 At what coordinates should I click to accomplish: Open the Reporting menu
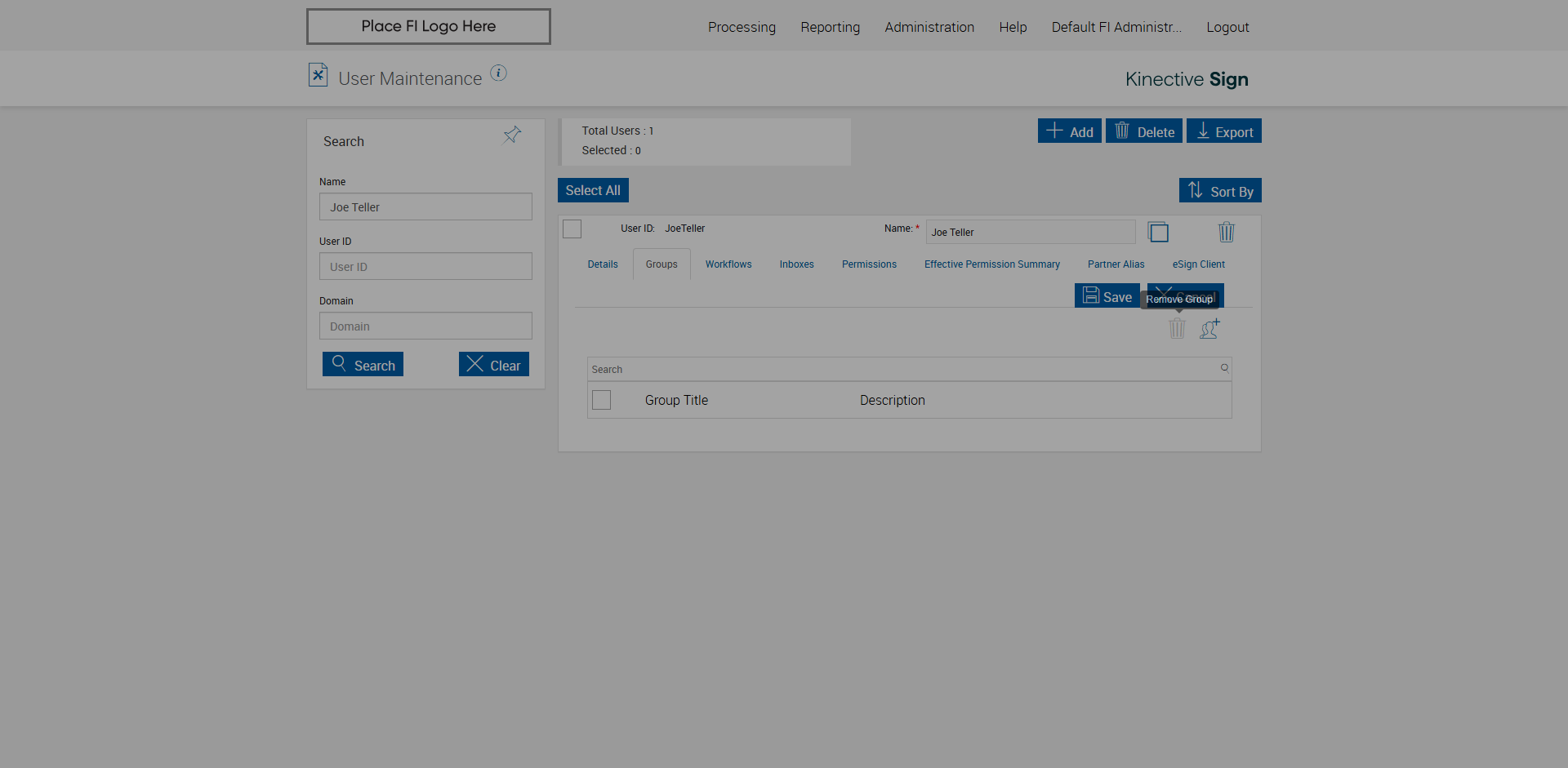[x=830, y=27]
